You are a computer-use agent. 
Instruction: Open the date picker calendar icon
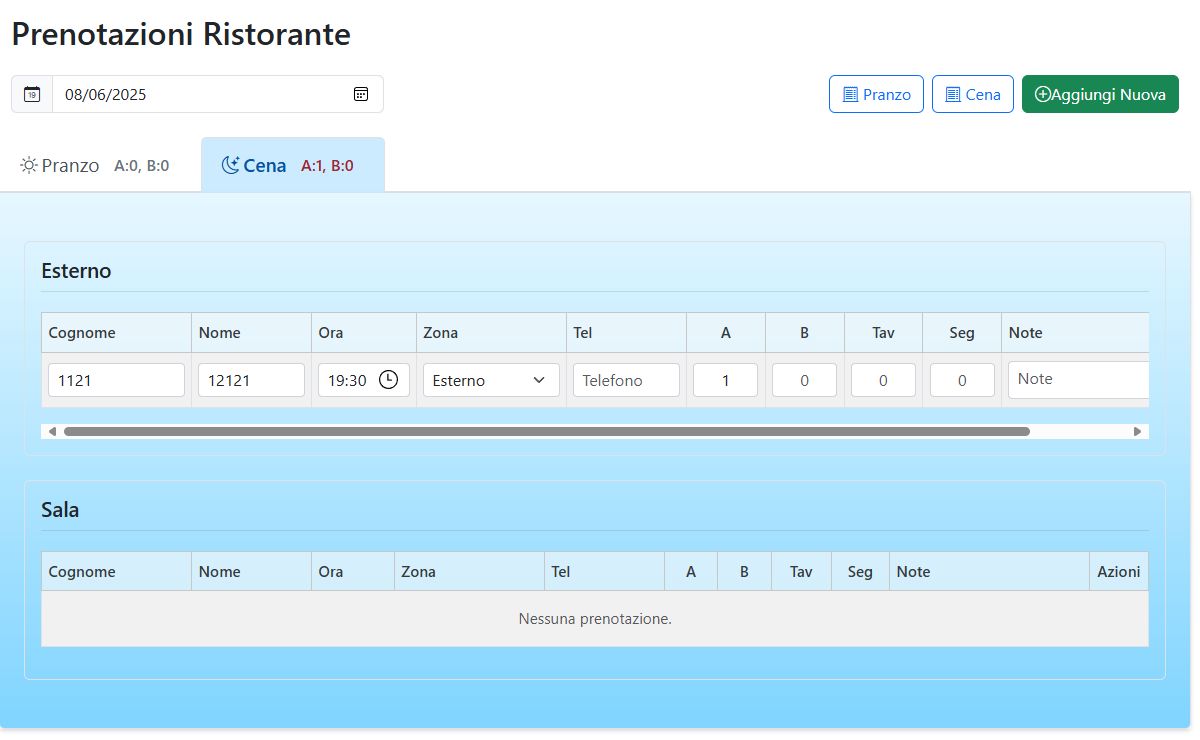tap(361, 94)
